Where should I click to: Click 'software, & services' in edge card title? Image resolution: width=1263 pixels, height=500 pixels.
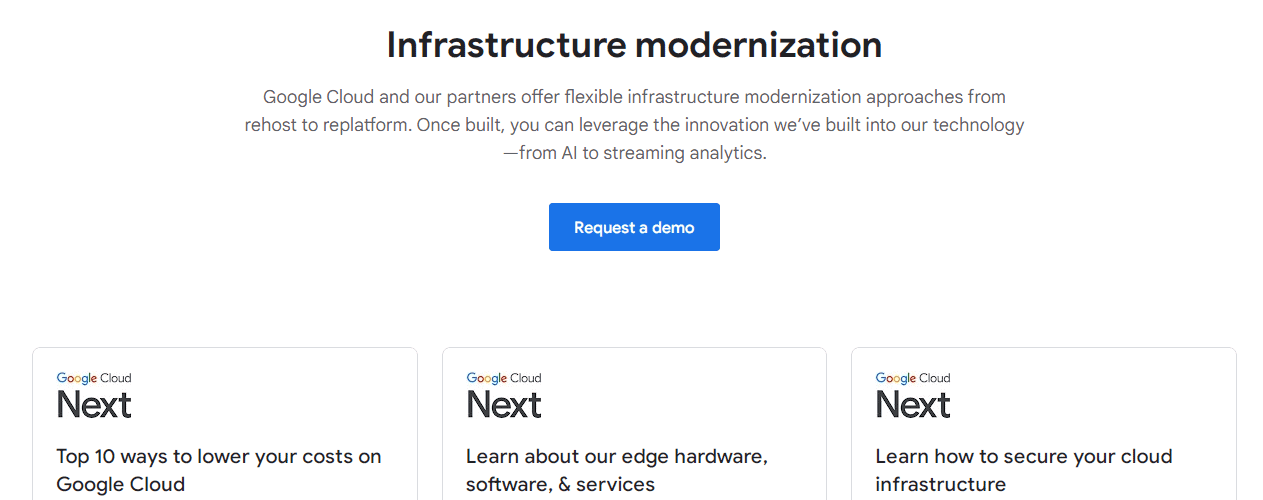(x=560, y=485)
